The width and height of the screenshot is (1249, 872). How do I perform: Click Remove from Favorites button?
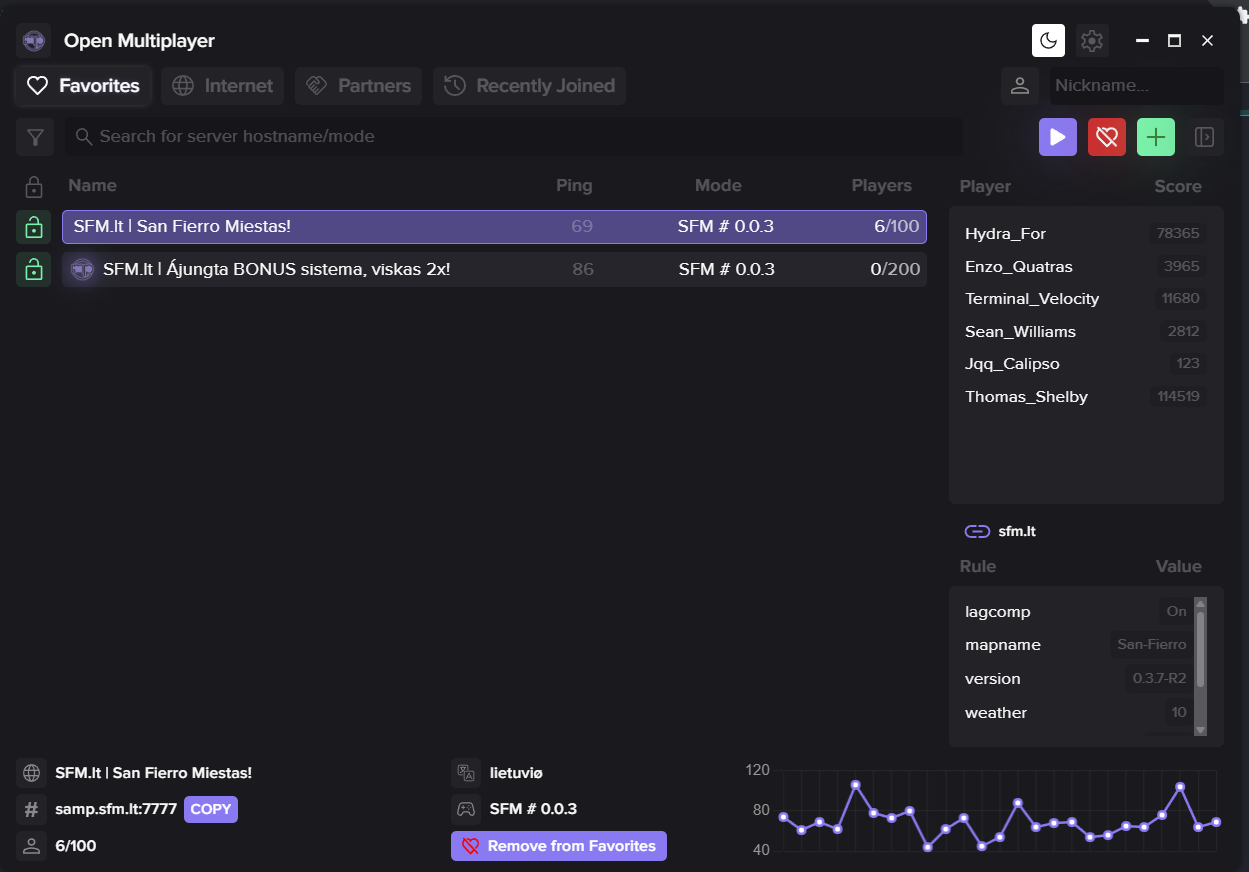pyautogui.click(x=559, y=846)
